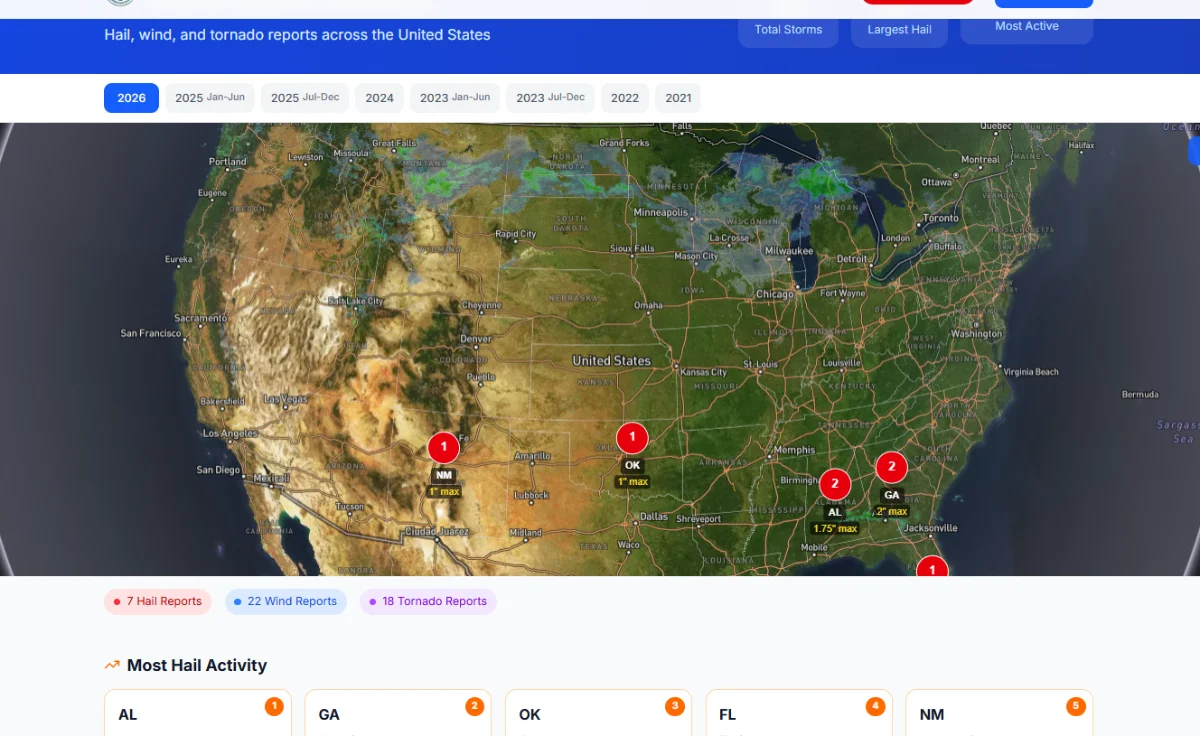Click the orange rank 5 badge
The width and height of the screenshot is (1200, 736).
pyautogui.click(x=1075, y=707)
